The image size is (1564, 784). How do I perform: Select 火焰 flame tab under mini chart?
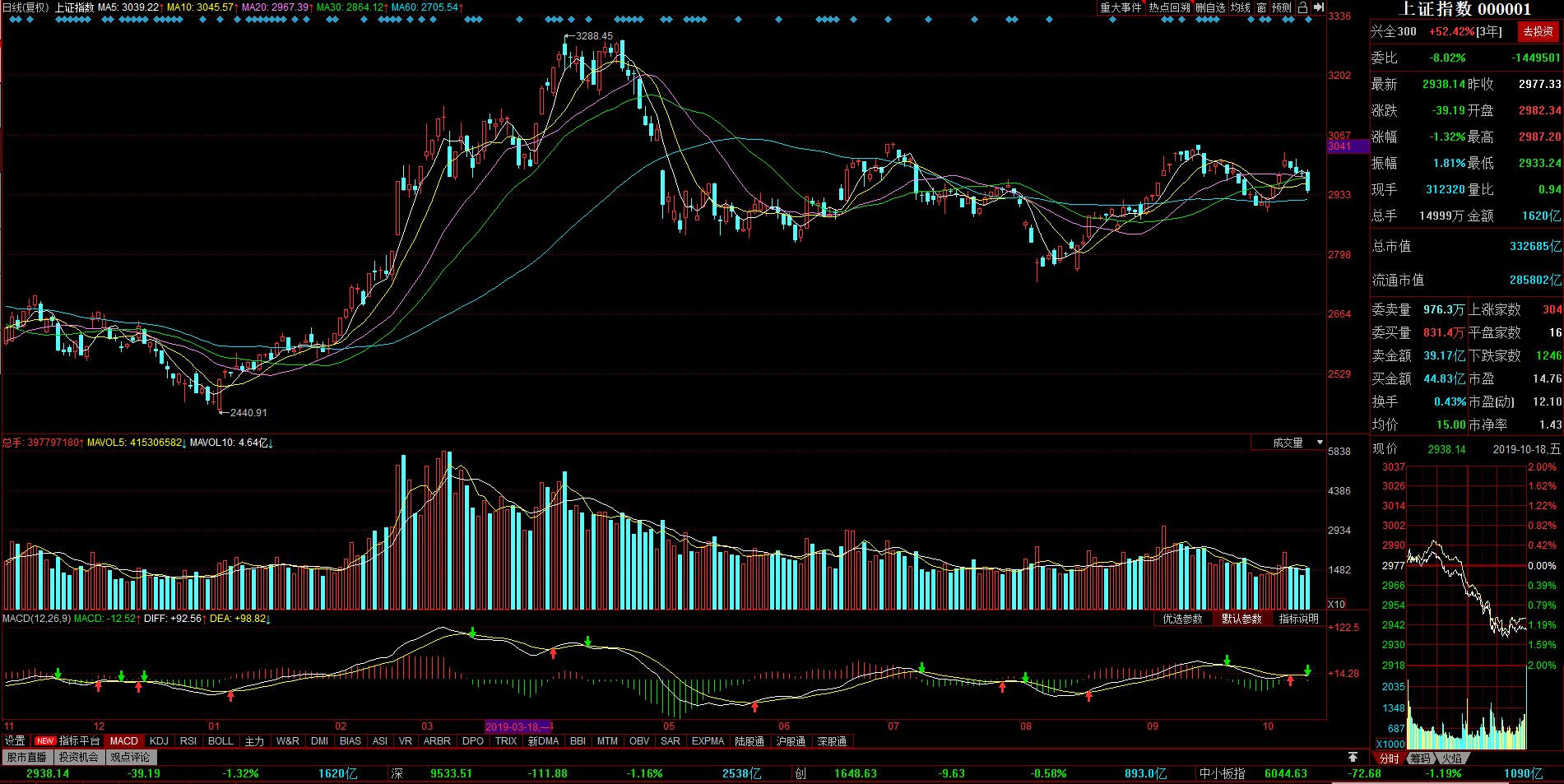[x=1450, y=758]
